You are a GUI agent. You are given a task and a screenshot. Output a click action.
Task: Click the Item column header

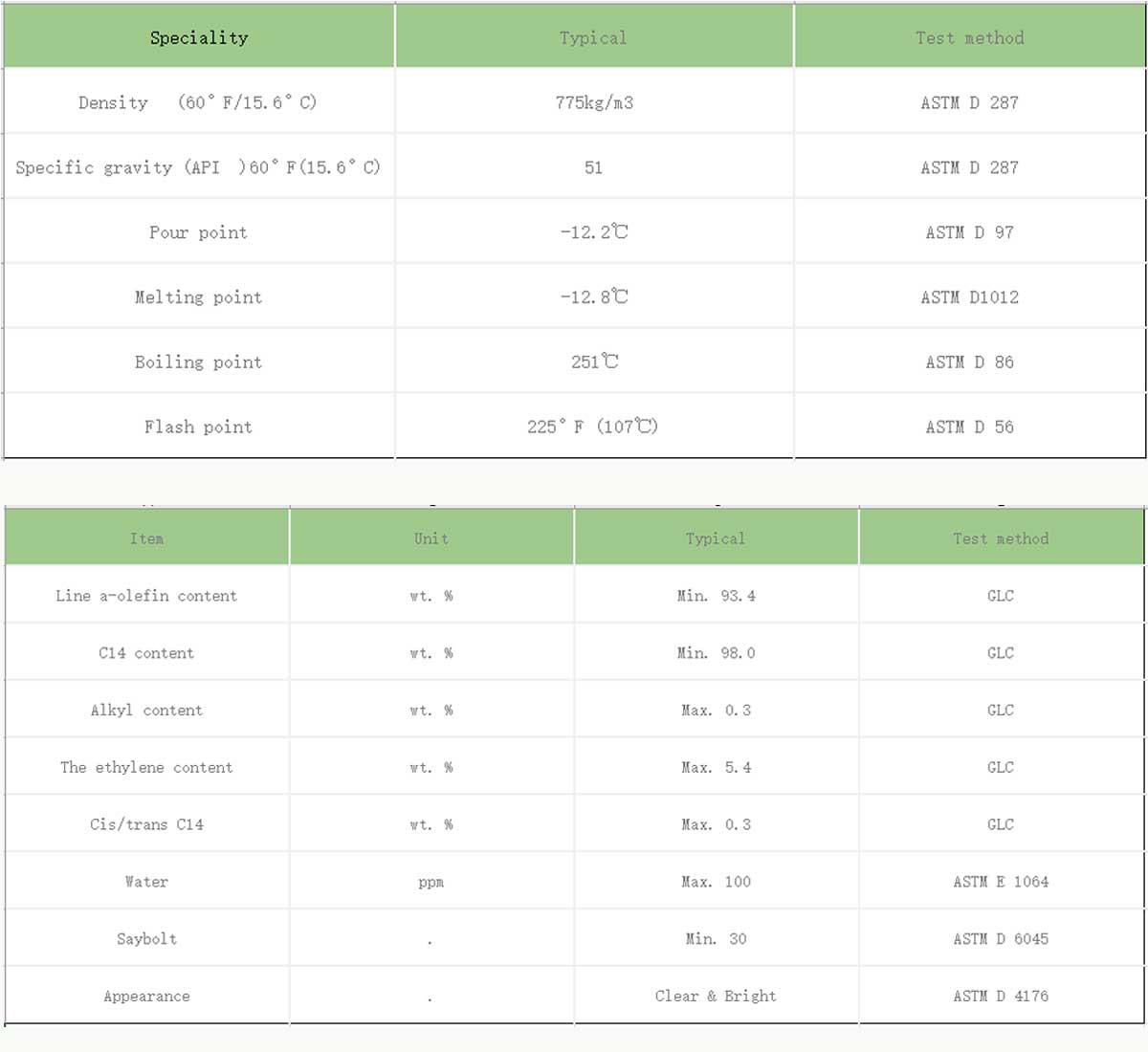coord(146,538)
